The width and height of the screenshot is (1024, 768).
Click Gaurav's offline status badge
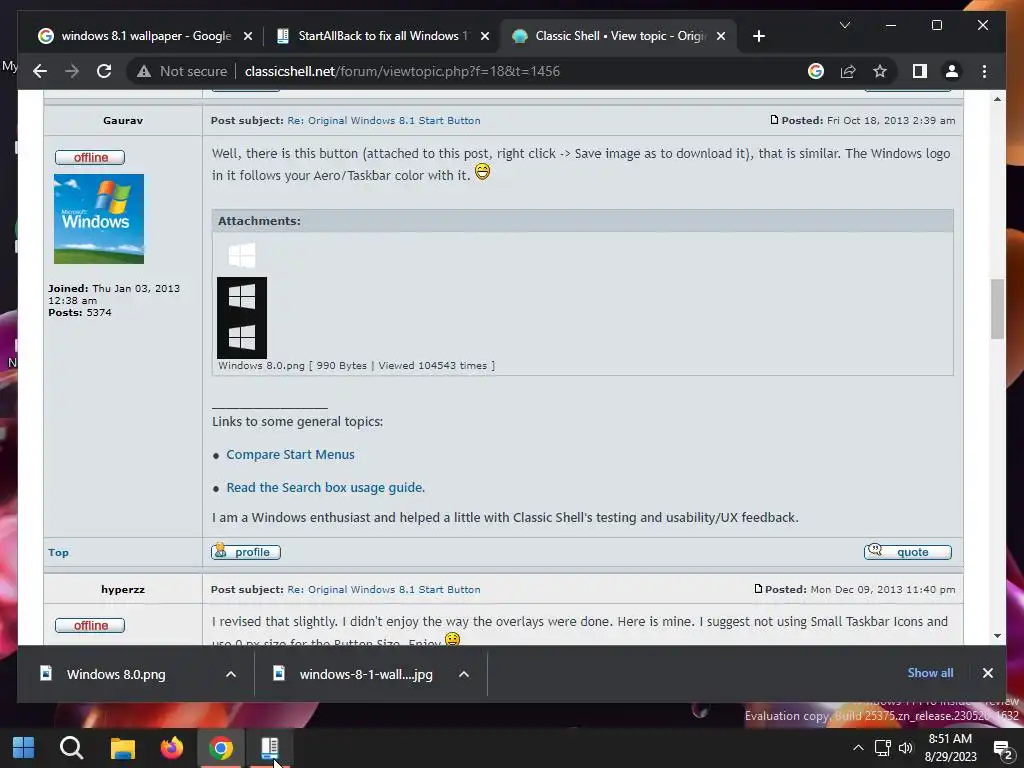pos(90,157)
